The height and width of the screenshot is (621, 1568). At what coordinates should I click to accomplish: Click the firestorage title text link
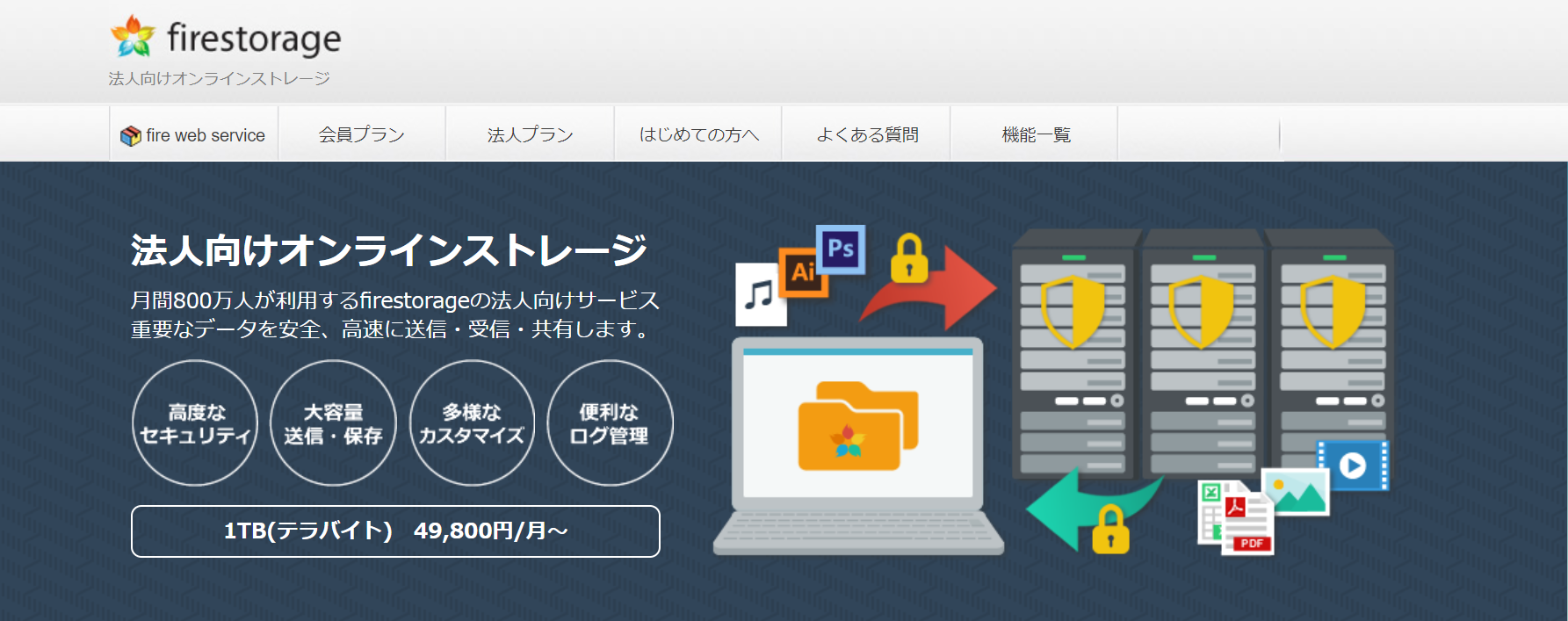[x=254, y=39]
